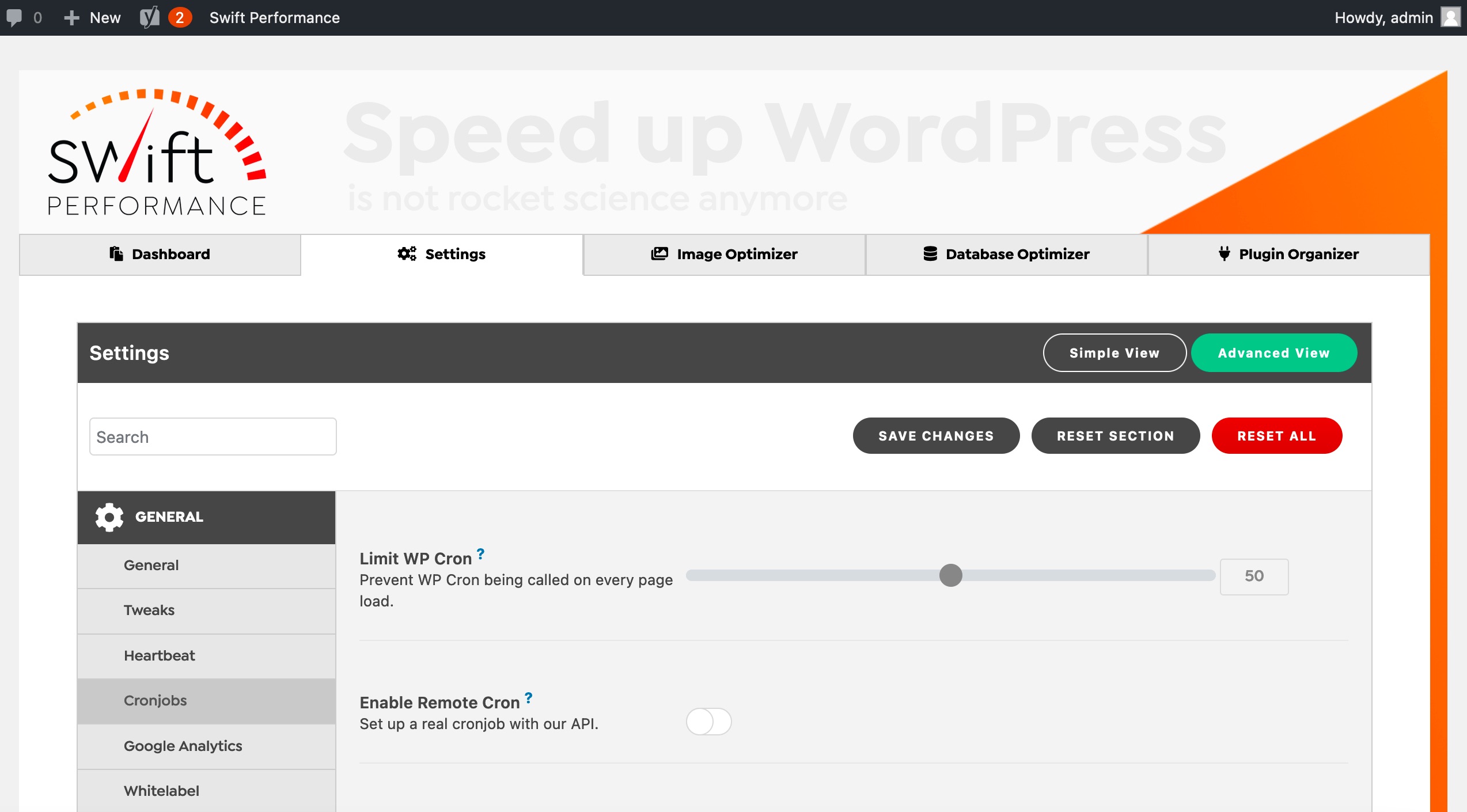The width and height of the screenshot is (1467, 812).
Task: Click the admin user avatar icon
Action: click(1450, 17)
